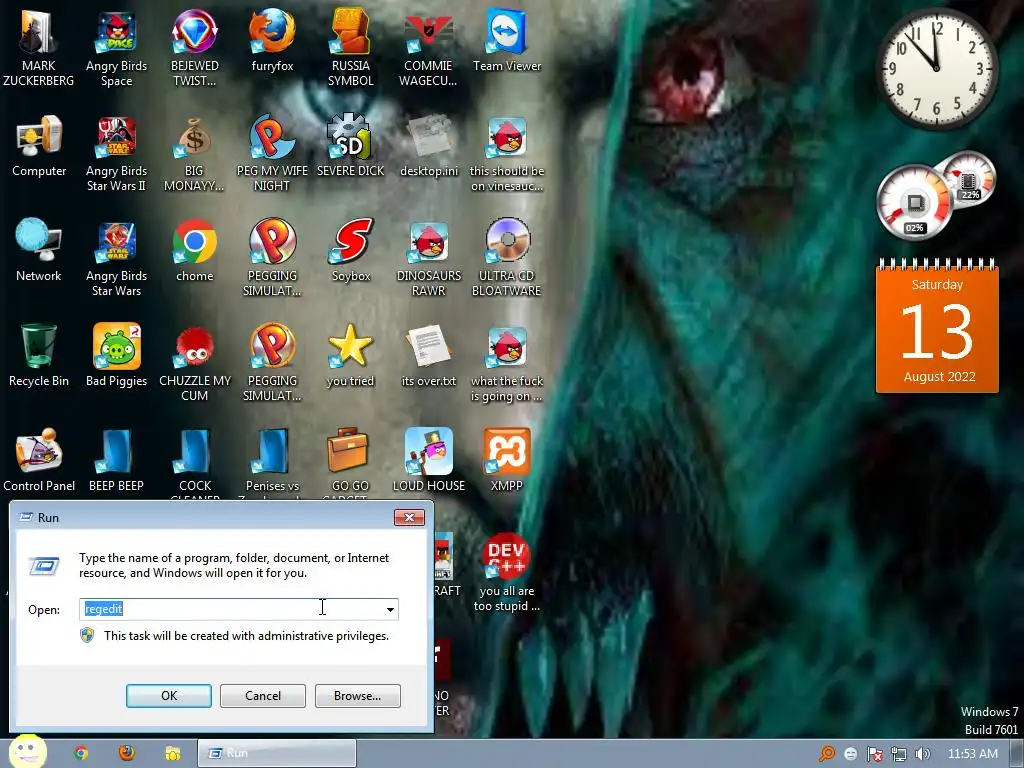
Task: Click the furryfox Firefox shortcut
Action: tap(272, 40)
